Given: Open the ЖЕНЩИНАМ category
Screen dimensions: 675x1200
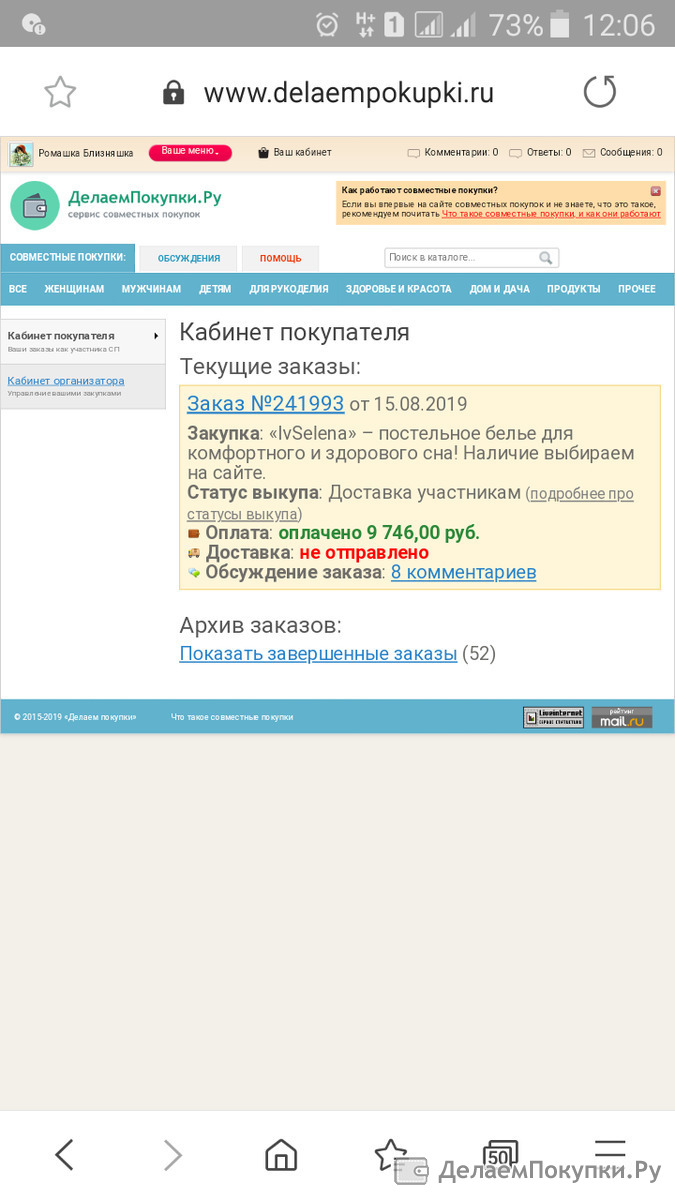Looking at the screenshot, I should click(x=74, y=289).
